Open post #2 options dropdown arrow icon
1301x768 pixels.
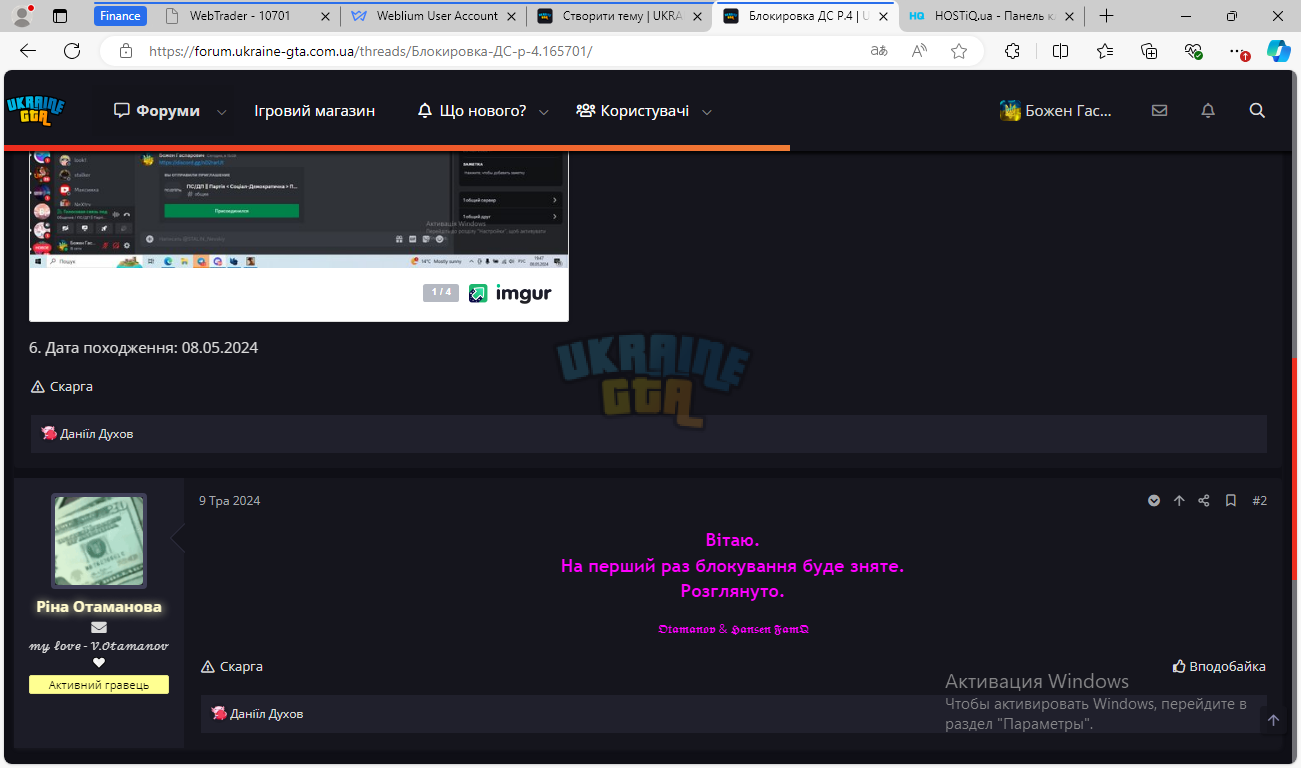[1154, 500]
